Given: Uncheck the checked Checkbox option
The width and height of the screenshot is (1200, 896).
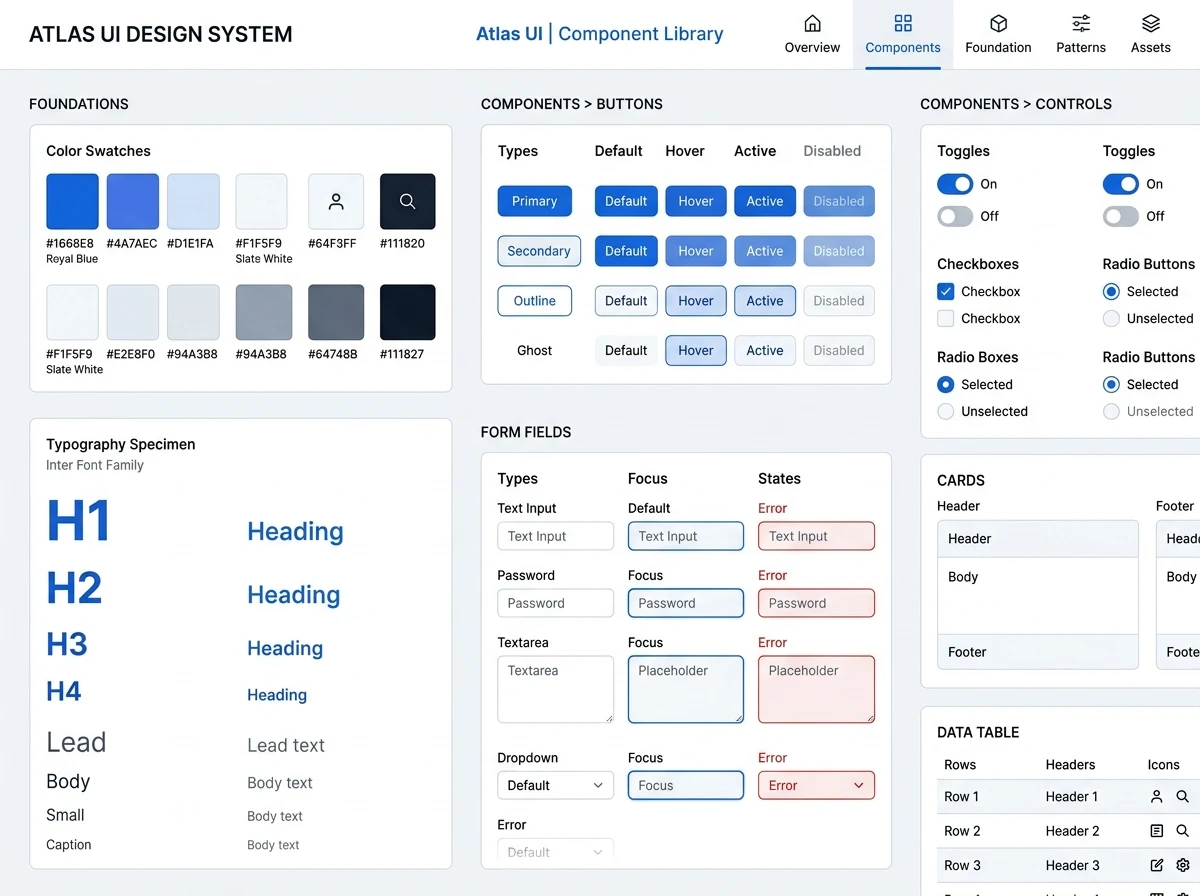Looking at the screenshot, I should (945, 291).
